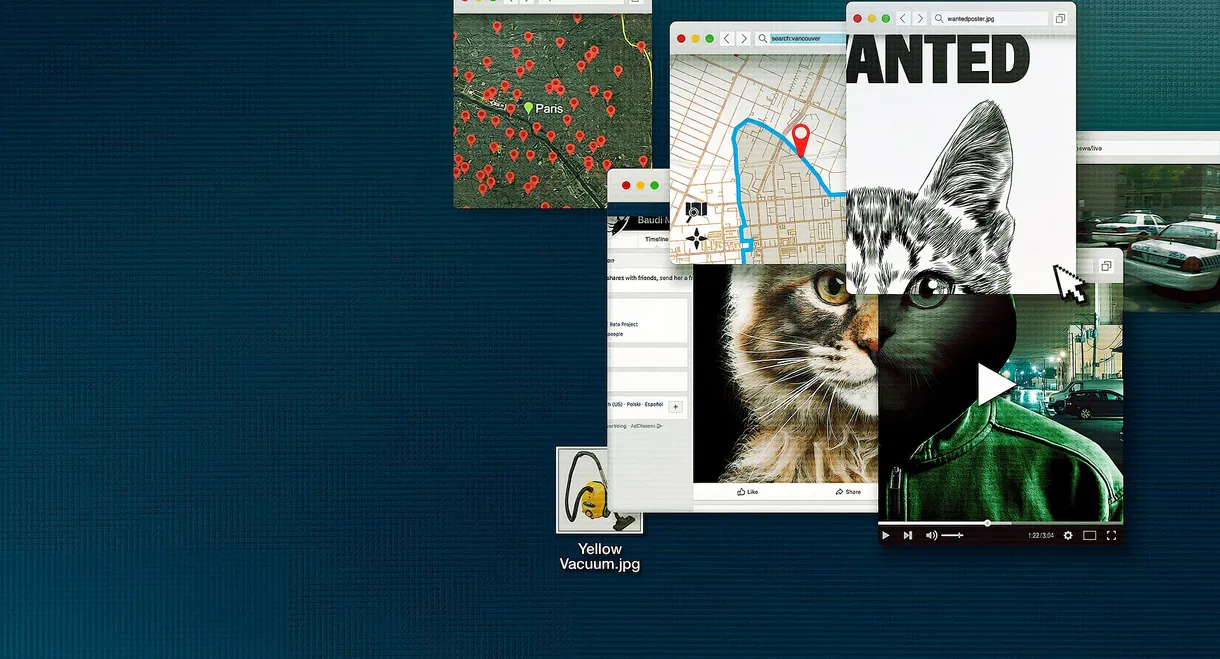Switch video to theater mode

[x=1090, y=536]
